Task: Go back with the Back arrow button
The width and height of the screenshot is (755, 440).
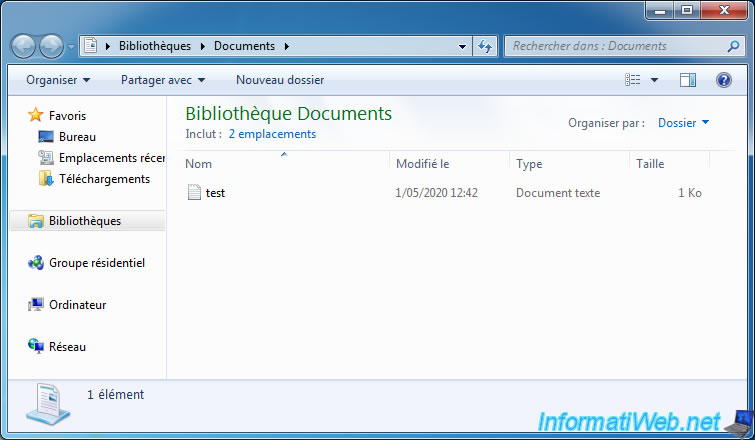Action: [23, 47]
